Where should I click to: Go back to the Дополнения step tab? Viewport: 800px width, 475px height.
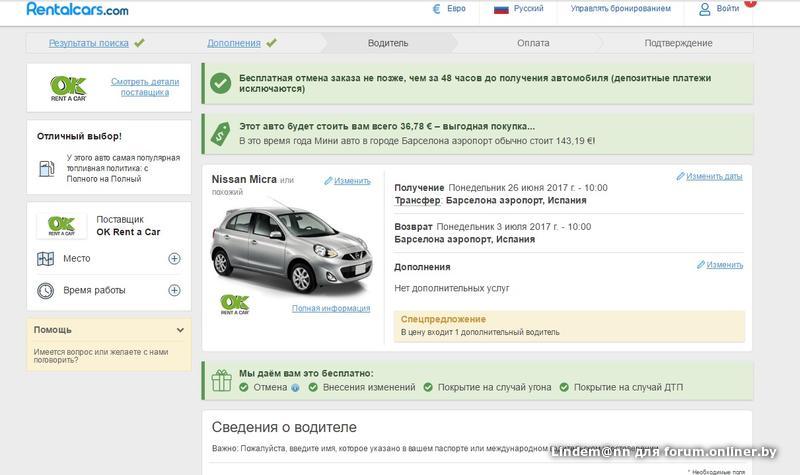click(x=234, y=43)
